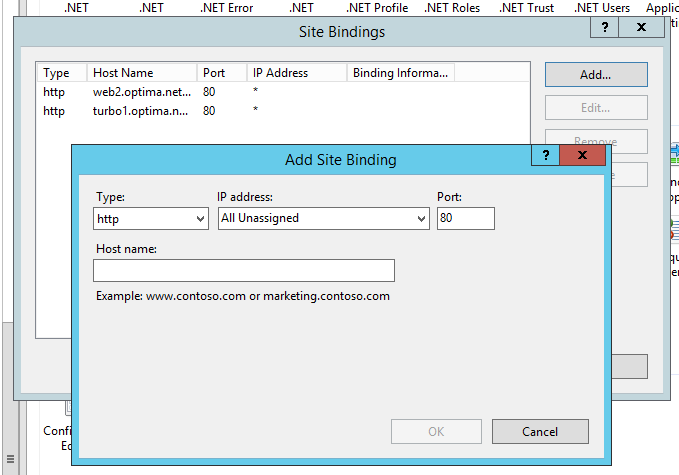This screenshot has height=475, width=679.
Task: Open the Type dropdown showing http
Action: point(151,218)
